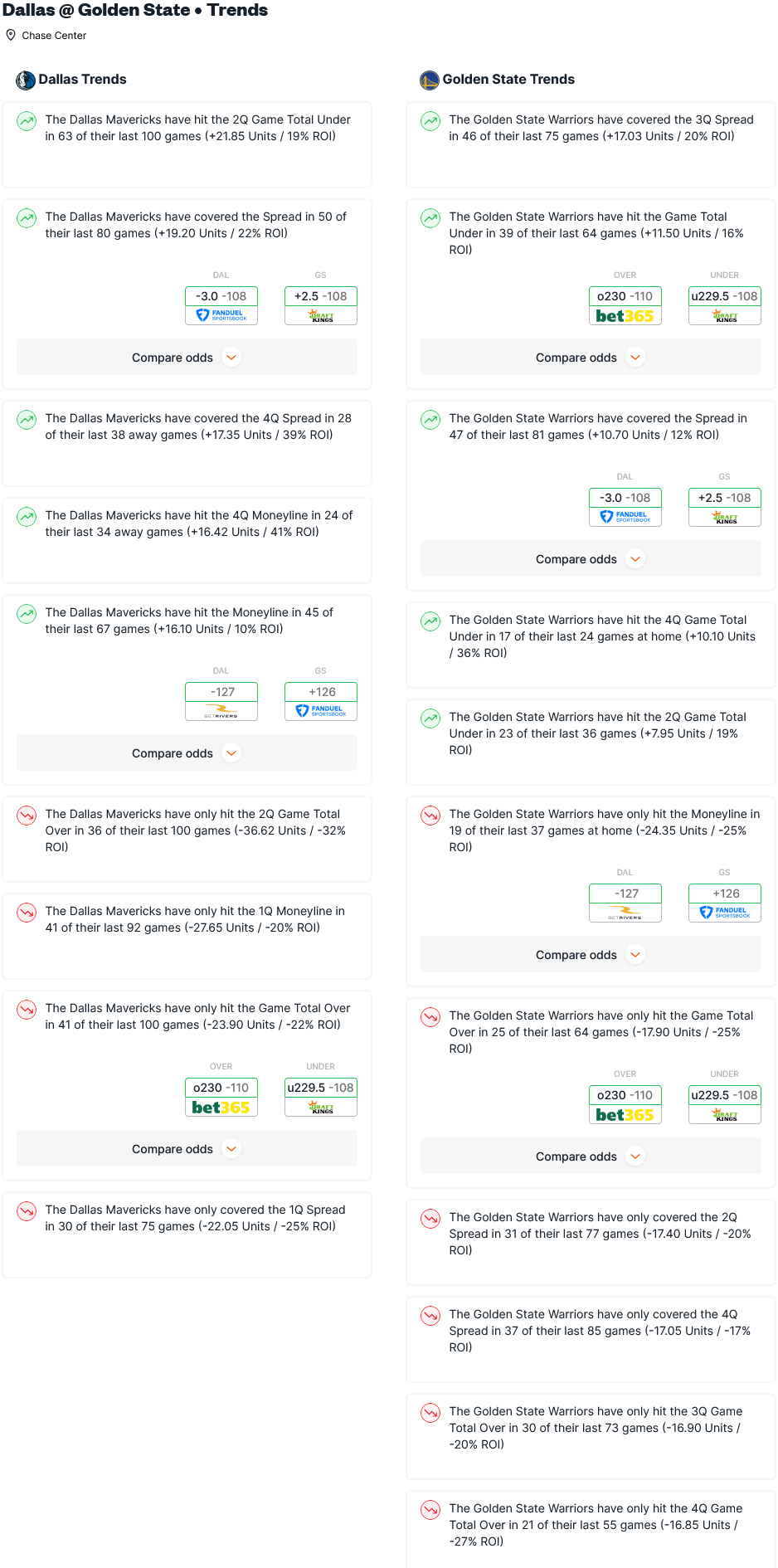Expand Compare odds under Warriors Game Total Under
This screenshot has width=778, height=1568.
tap(591, 358)
